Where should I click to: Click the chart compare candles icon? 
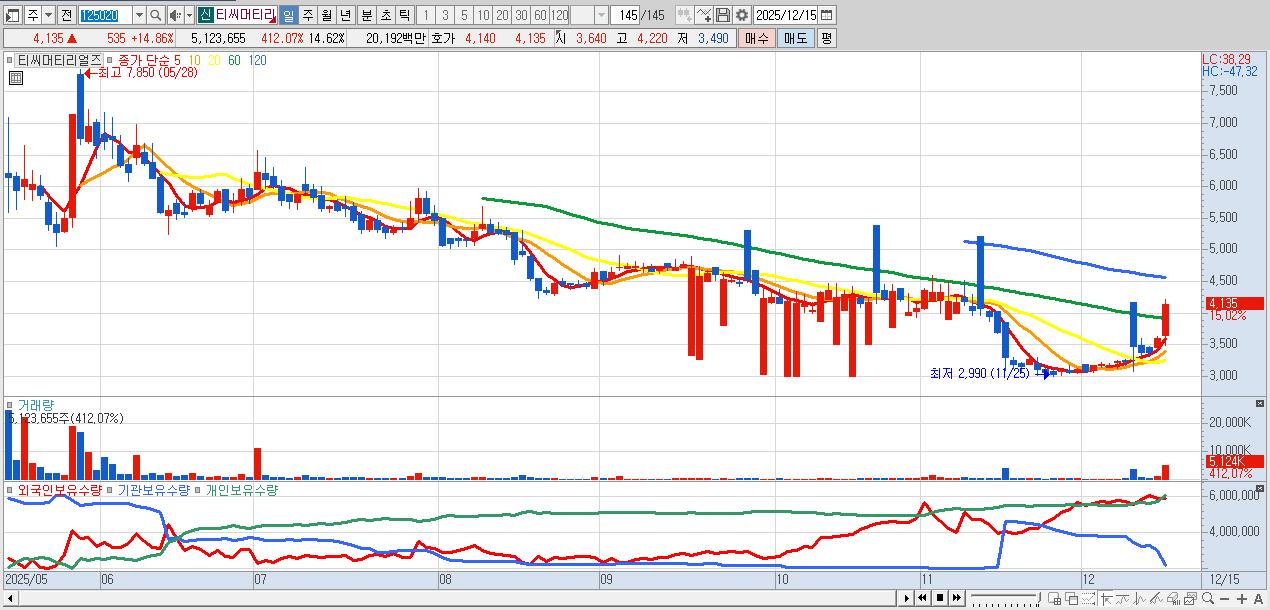684,15
